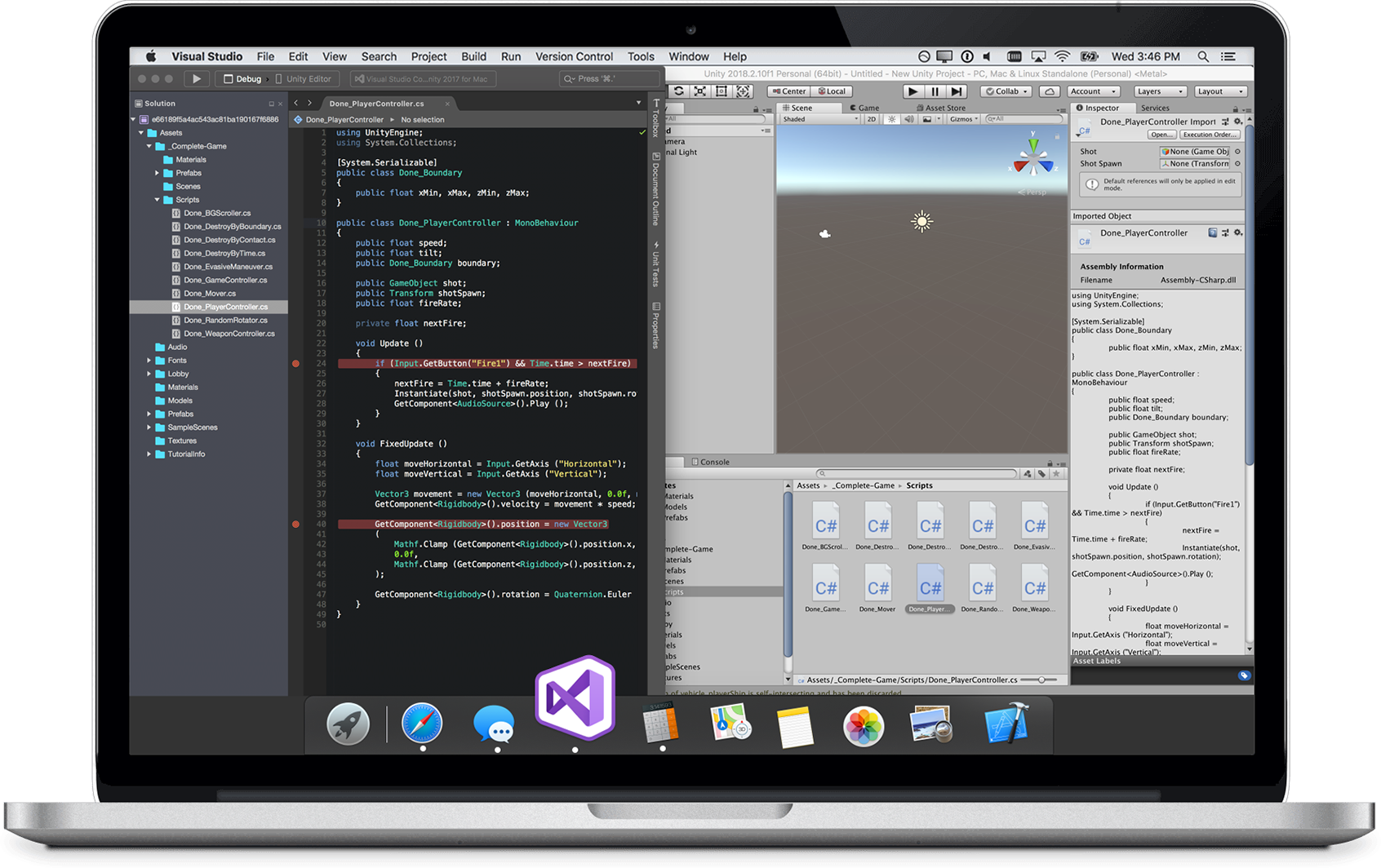Launch Safari from the dock

click(422, 724)
